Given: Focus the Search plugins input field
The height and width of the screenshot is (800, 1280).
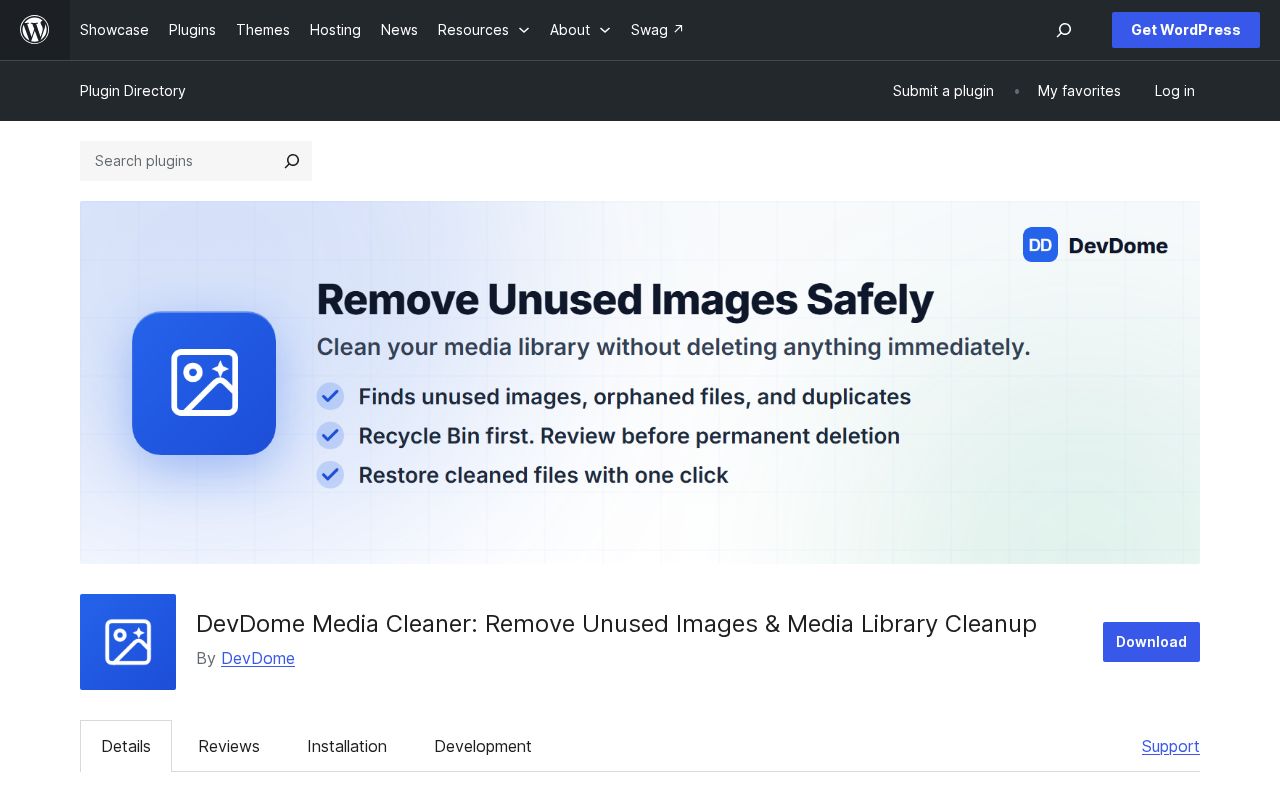Looking at the screenshot, I should [176, 161].
